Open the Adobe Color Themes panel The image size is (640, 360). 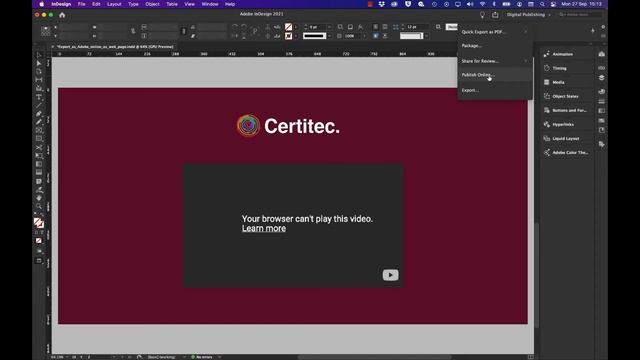click(x=570, y=153)
